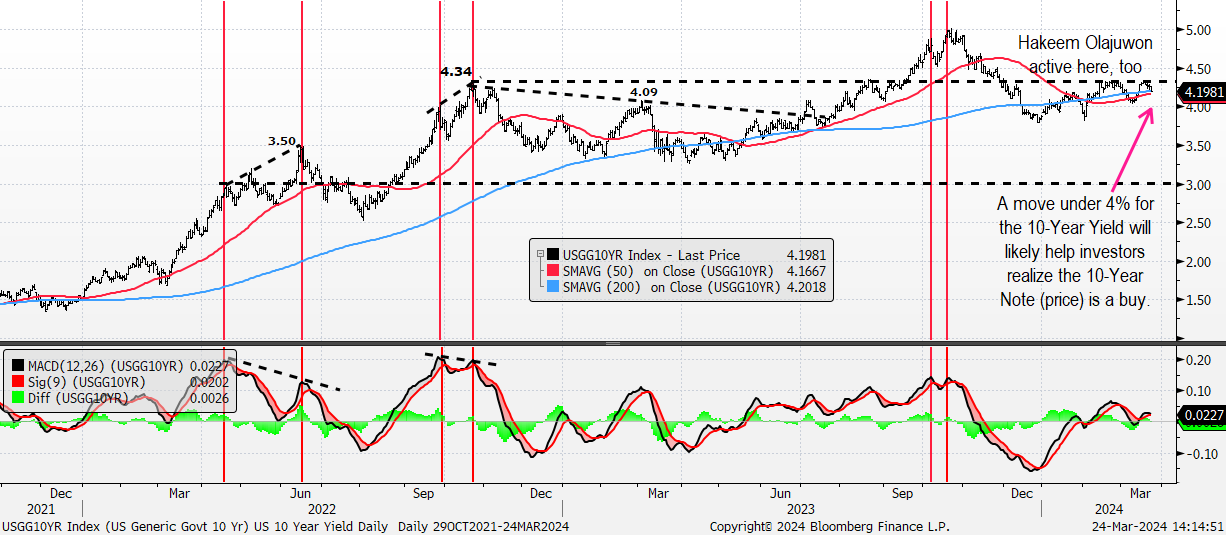This screenshot has width=1226, height=535.
Task: Click the black 4.1981 price tag on the y-axis
Action: (1202, 92)
